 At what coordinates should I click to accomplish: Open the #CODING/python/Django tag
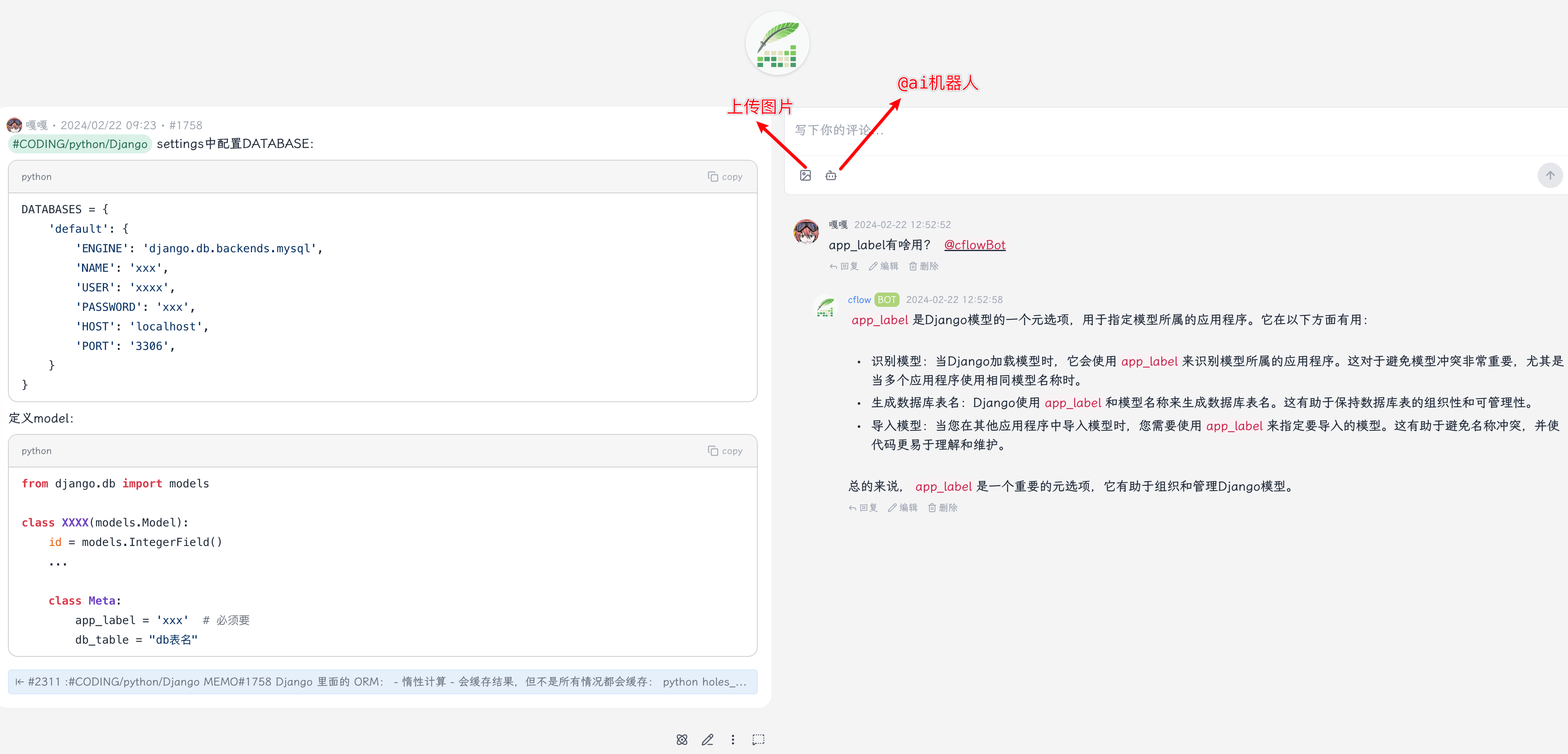[x=80, y=144]
